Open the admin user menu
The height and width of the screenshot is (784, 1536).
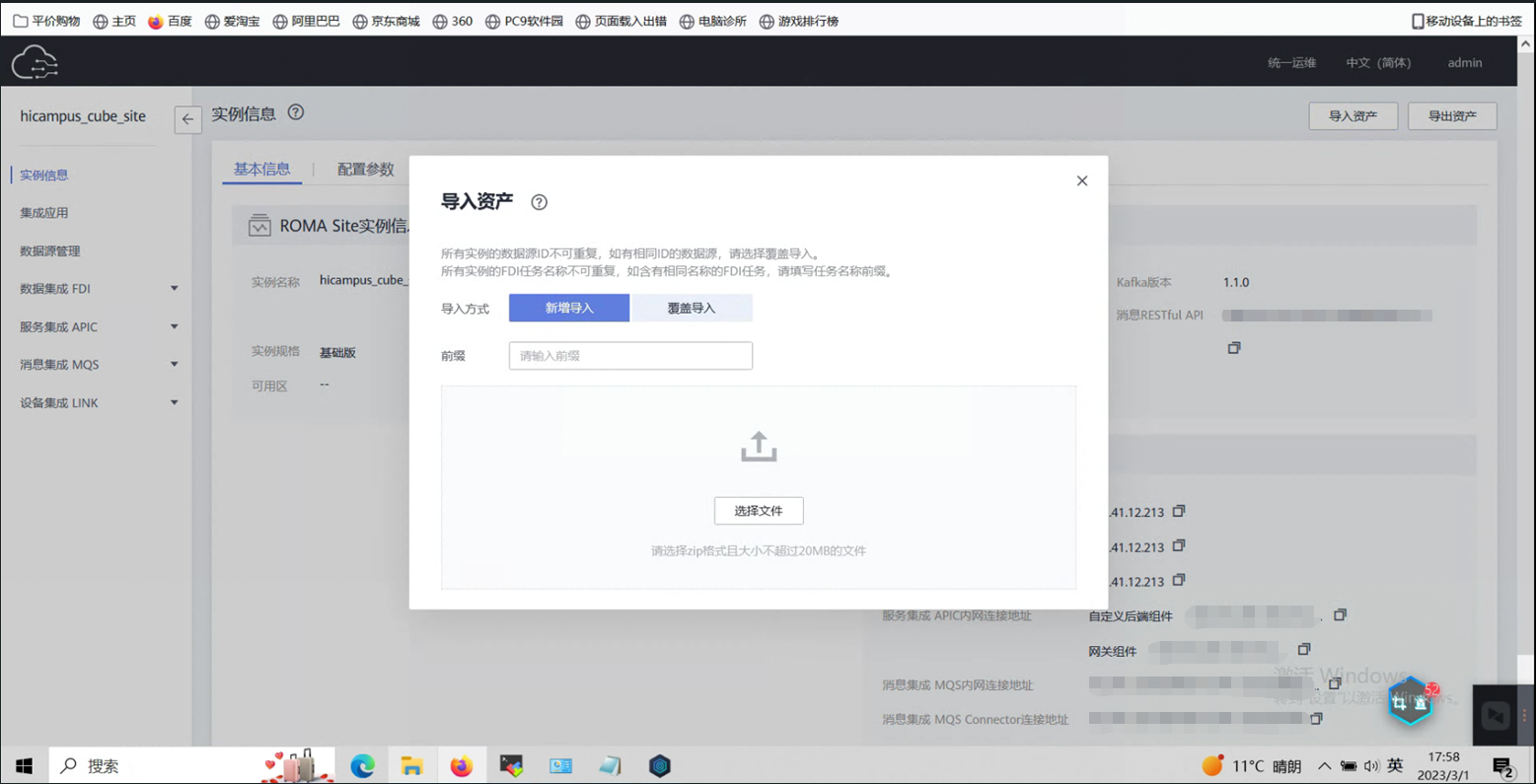pyautogui.click(x=1465, y=63)
